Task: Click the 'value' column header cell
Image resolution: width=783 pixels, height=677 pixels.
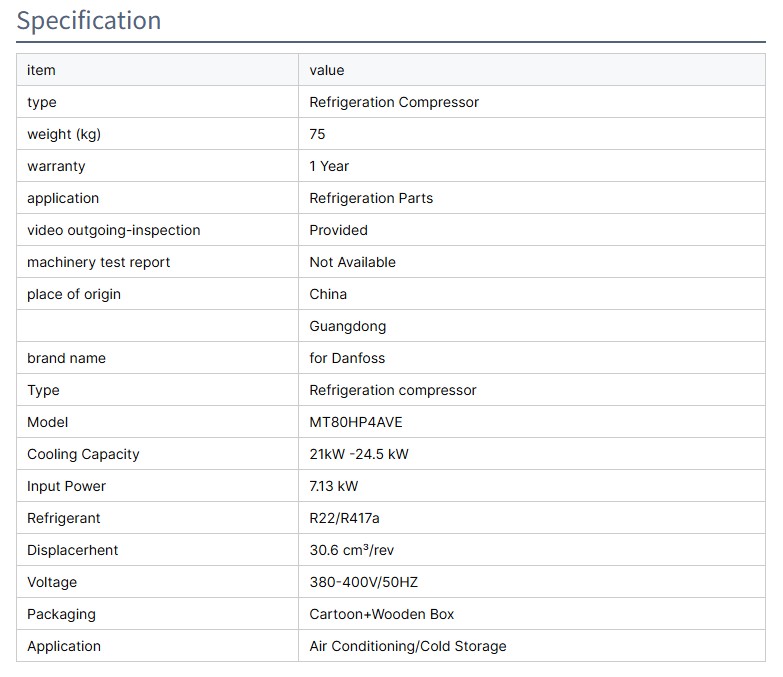Action: [327, 70]
